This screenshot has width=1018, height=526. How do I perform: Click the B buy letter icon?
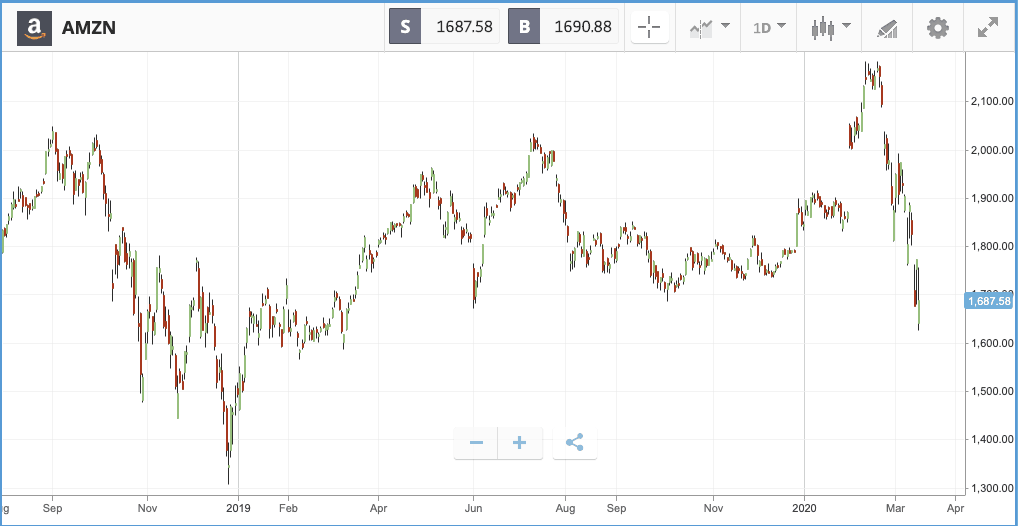(524, 27)
